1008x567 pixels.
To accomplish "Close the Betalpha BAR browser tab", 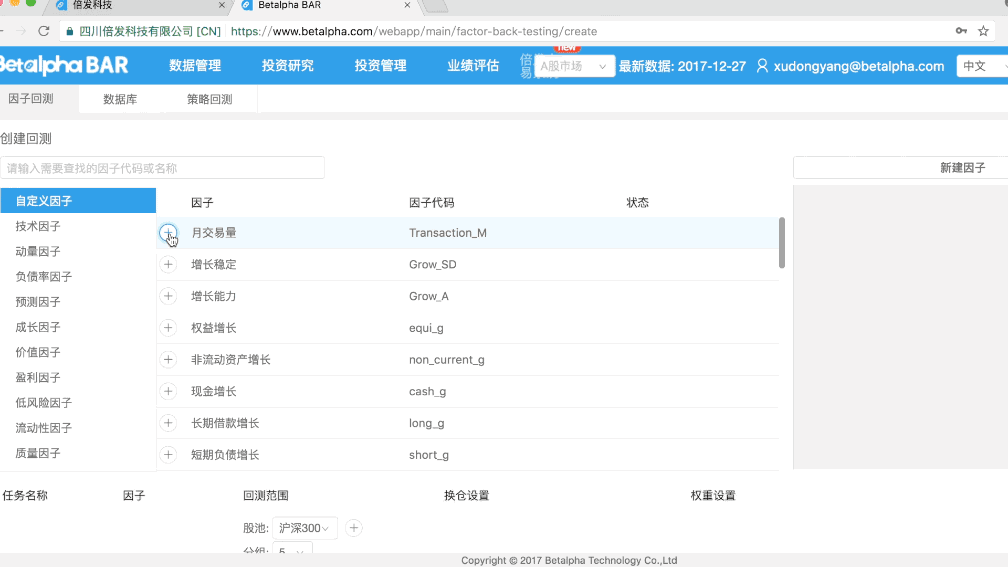I will (x=407, y=5).
